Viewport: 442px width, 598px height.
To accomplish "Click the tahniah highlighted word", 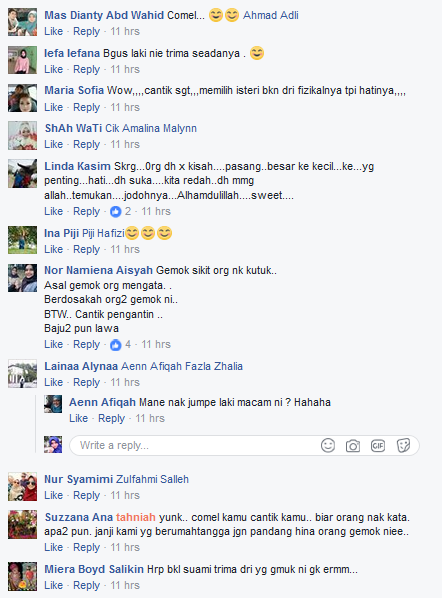I will pyautogui.click(x=136, y=517).
